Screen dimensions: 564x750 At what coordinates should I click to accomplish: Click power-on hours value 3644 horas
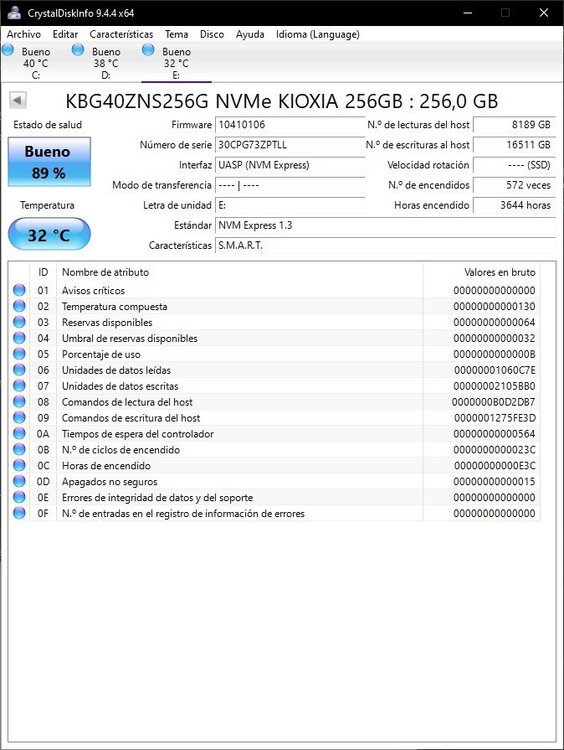[x=514, y=205]
